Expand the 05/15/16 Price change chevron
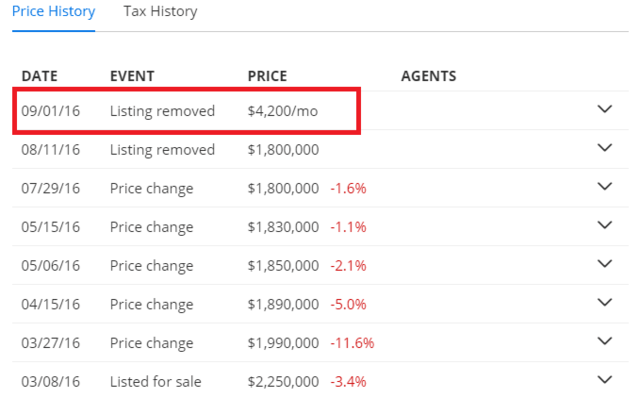Screen dimensions: 640x398 [x=604, y=225]
